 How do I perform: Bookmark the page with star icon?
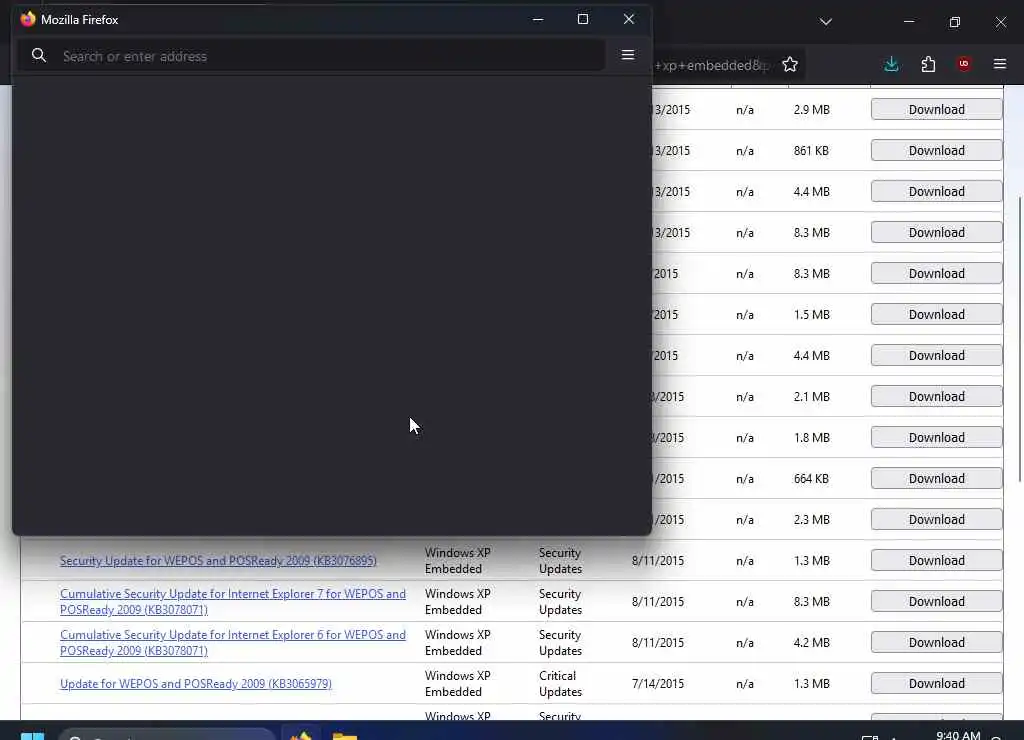(x=790, y=64)
